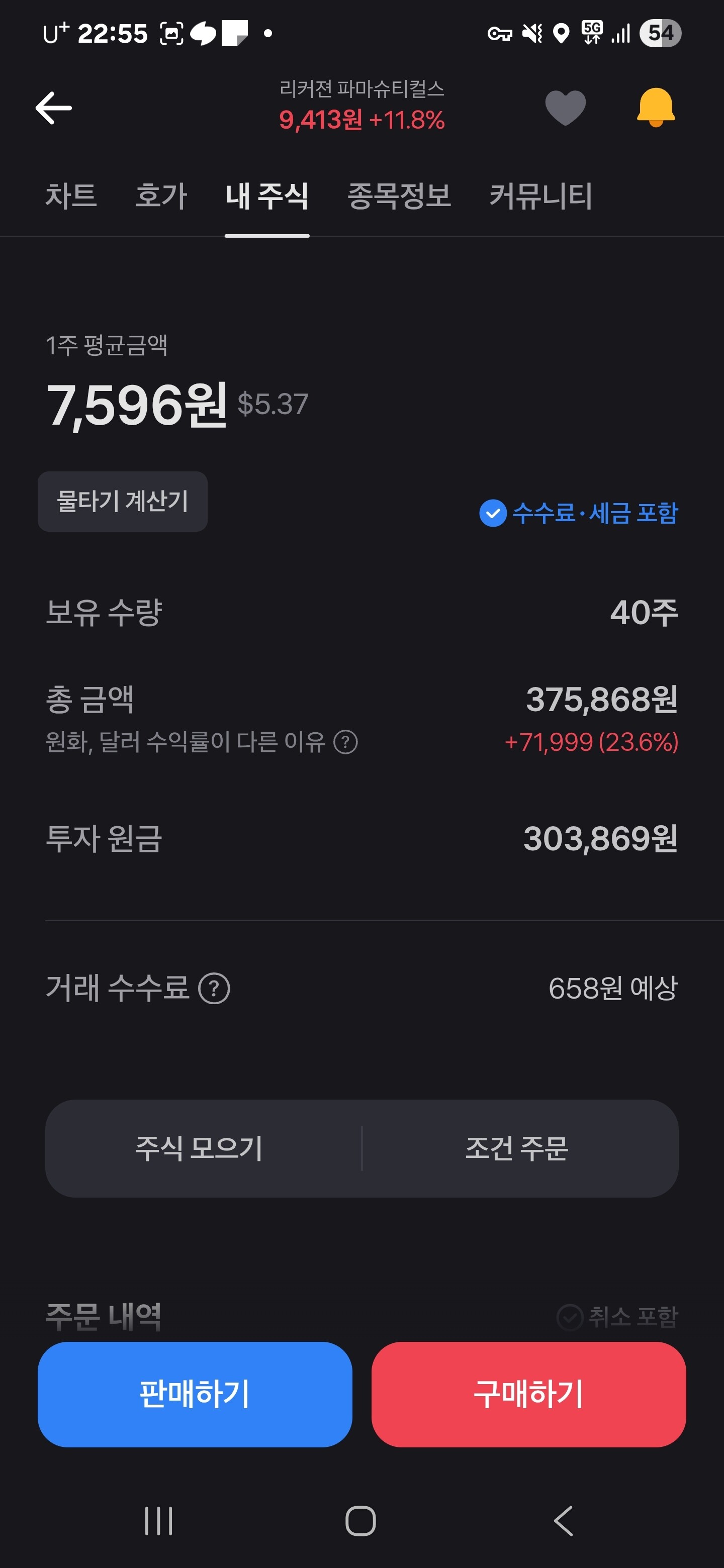Toggle 수수료·세금 포함 checkbox
Screen dimensions: 724x1568
point(579,513)
